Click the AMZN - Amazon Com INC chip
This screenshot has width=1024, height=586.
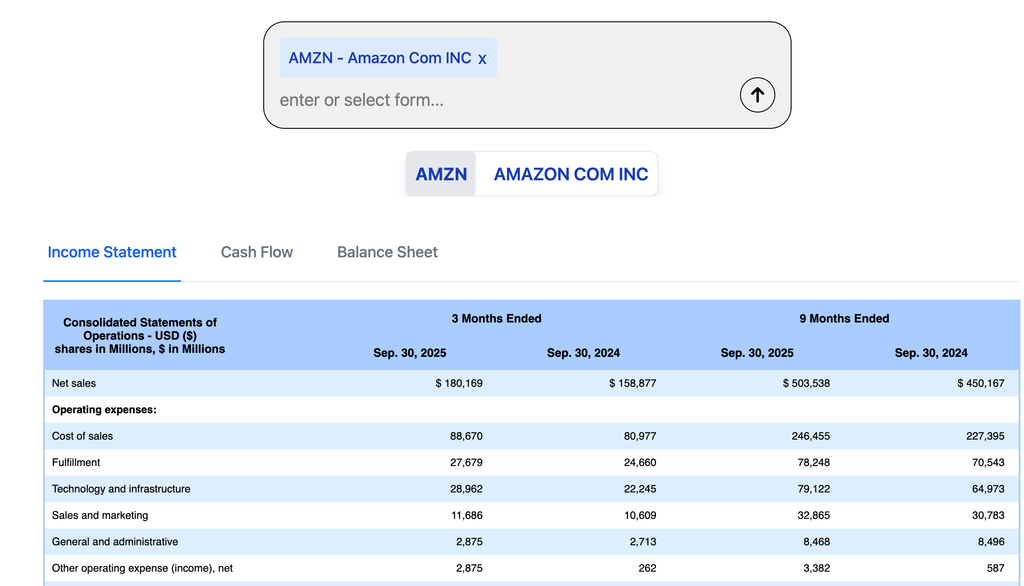pos(378,57)
